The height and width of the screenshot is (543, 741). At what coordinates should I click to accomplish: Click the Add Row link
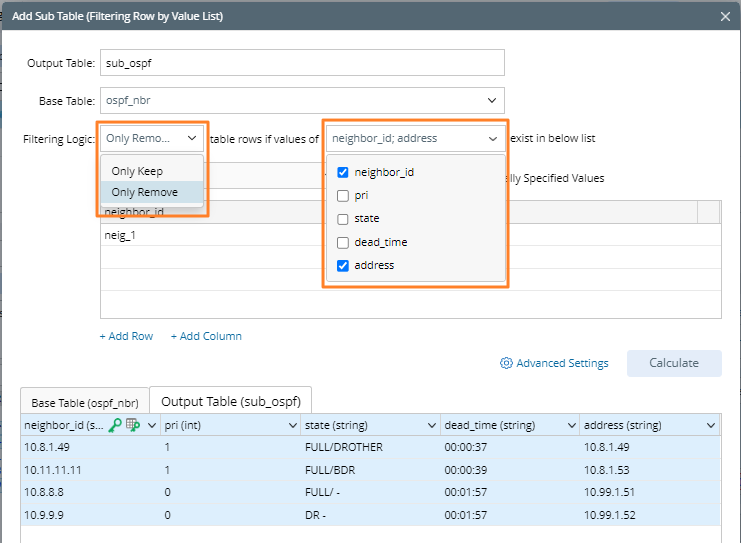(x=126, y=336)
